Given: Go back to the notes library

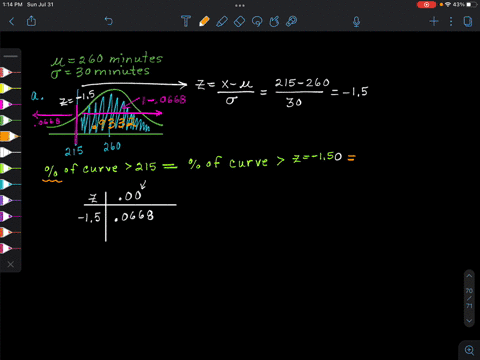Looking at the screenshot, I should pyautogui.click(x=12, y=22).
